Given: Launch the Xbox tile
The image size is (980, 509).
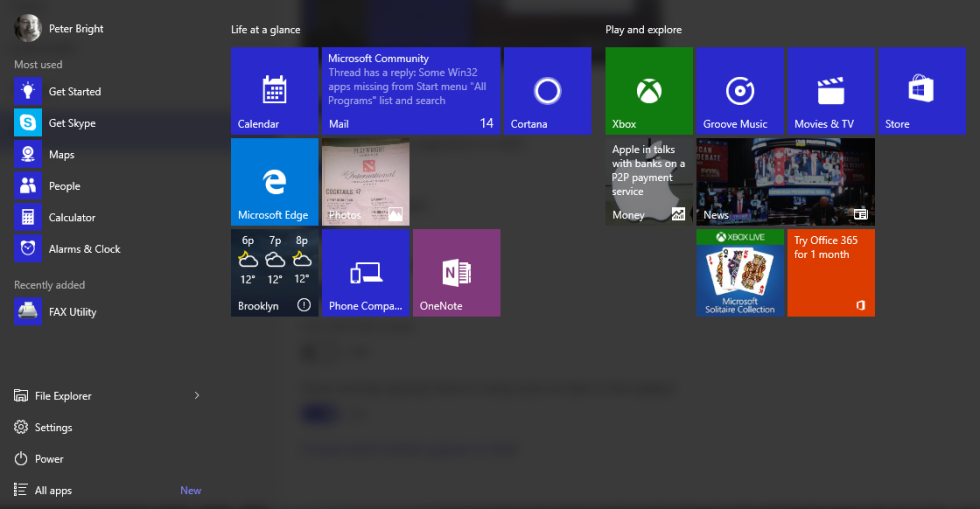Looking at the screenshot, I should (x=649, y=91).
